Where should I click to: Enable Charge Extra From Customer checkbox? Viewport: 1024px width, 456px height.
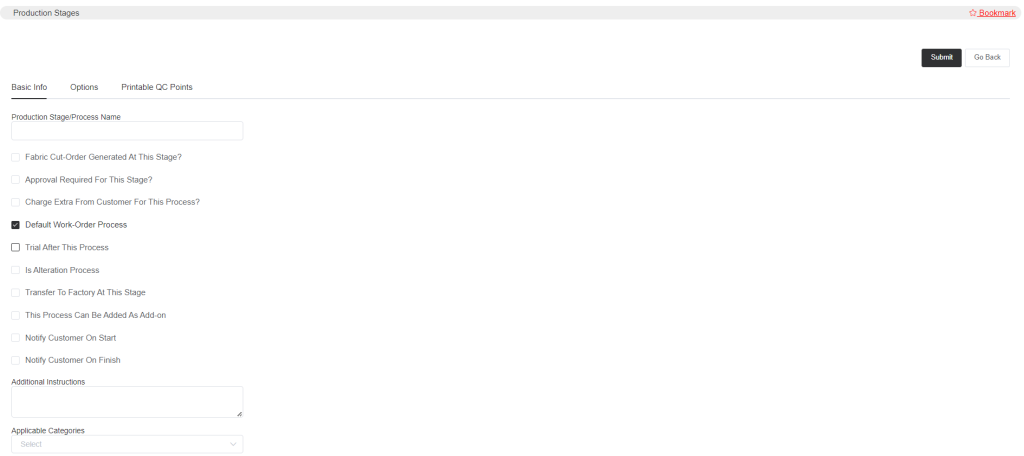tap(16, 203)
